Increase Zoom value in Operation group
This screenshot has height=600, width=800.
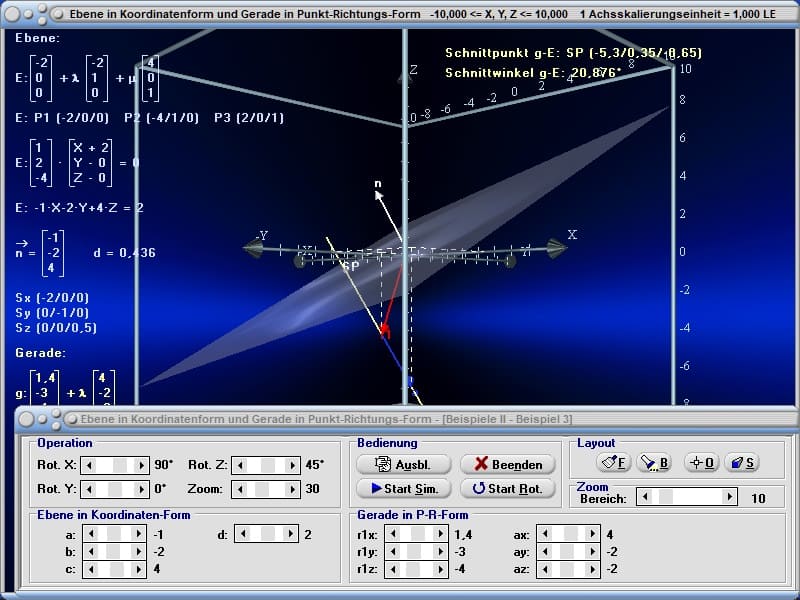pyautogui.click(x=292, y=489)
